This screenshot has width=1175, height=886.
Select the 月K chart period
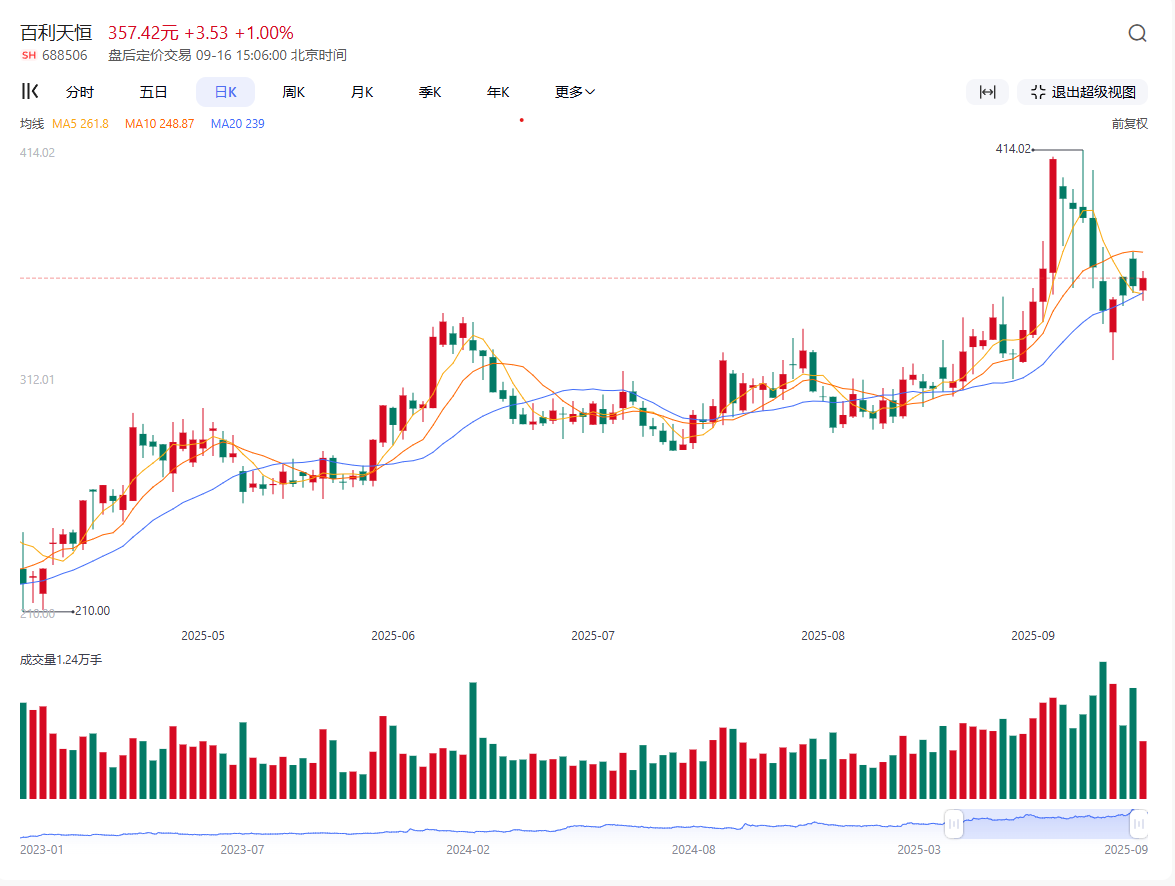[362, 92]
